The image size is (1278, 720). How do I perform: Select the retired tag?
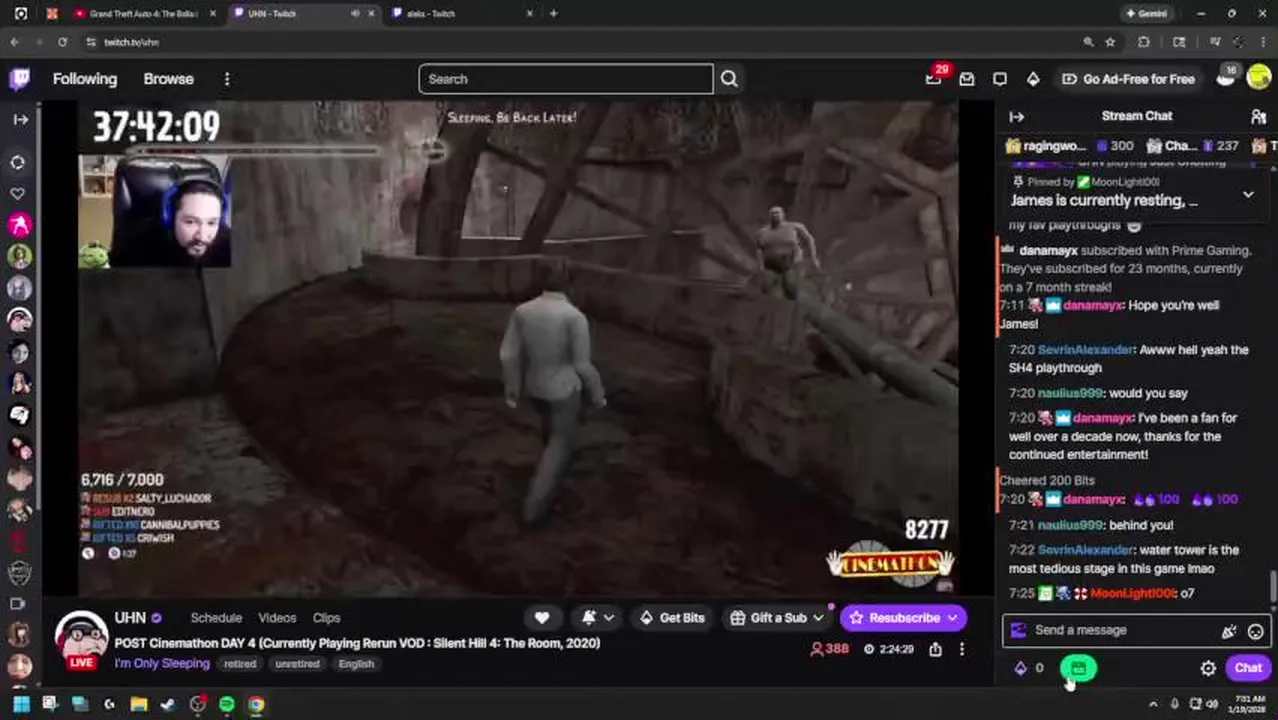[240, 664]
